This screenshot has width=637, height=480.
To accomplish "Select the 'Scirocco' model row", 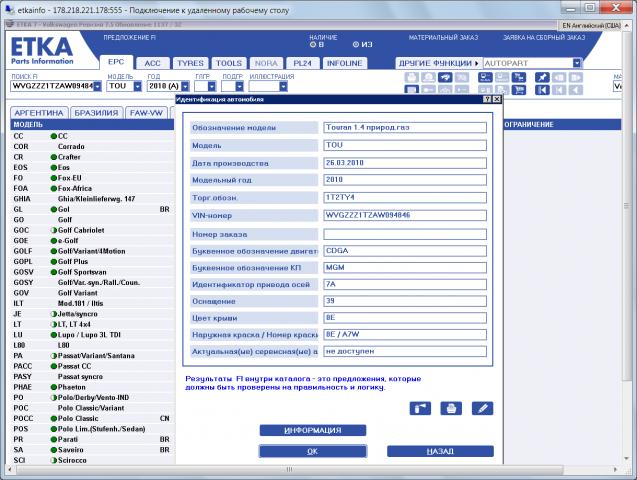I will coord(93,460).
